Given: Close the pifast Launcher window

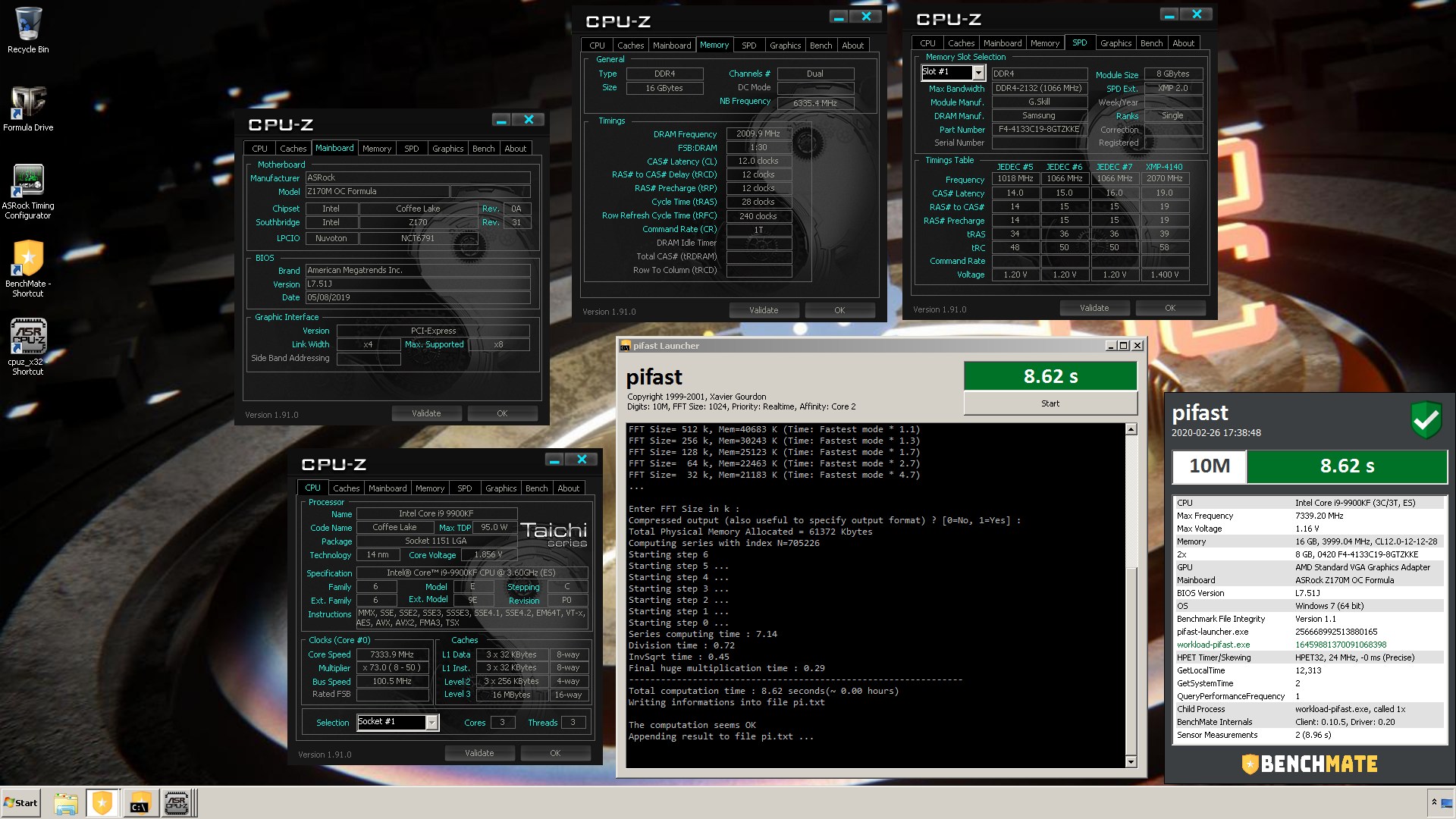Looking at the screenshot, I should tap(1137, 346).
